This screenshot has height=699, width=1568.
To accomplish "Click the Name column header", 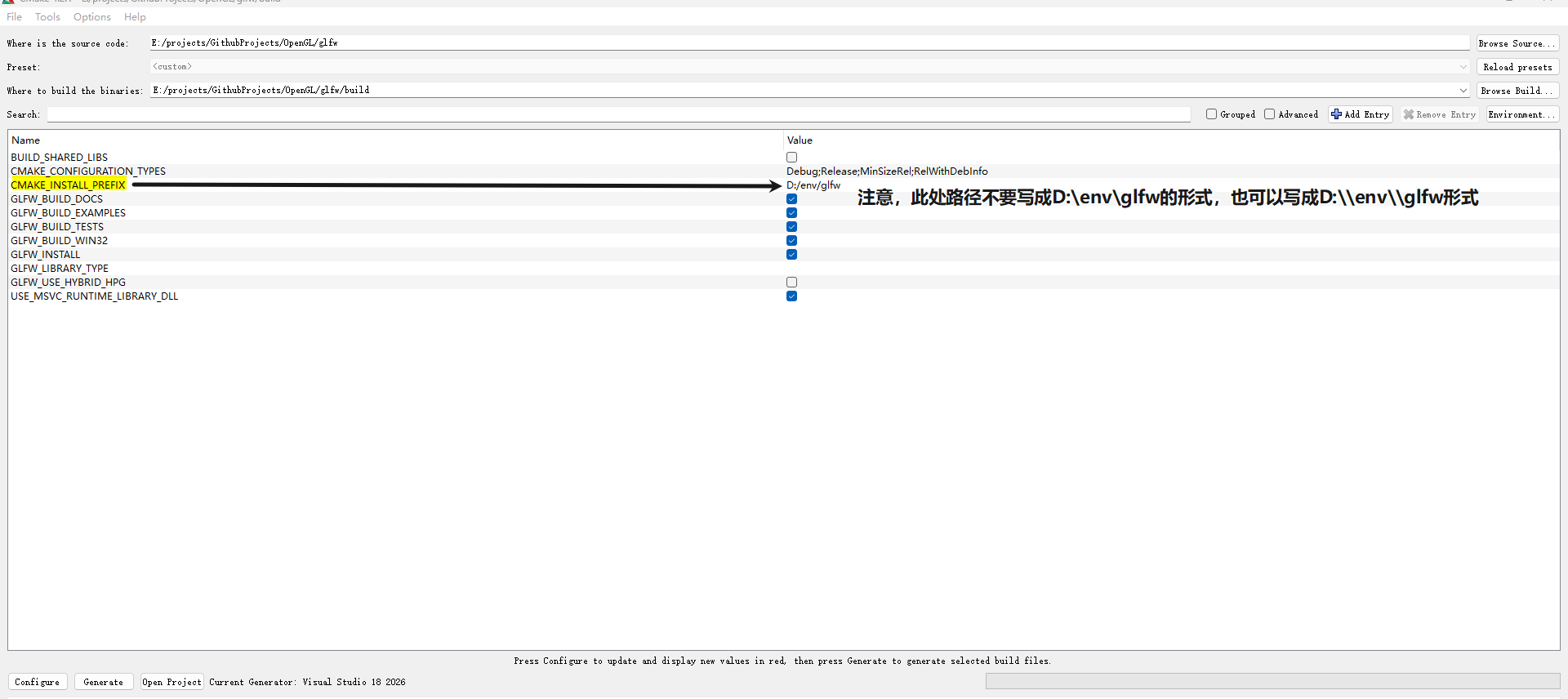I will (26, 140).
